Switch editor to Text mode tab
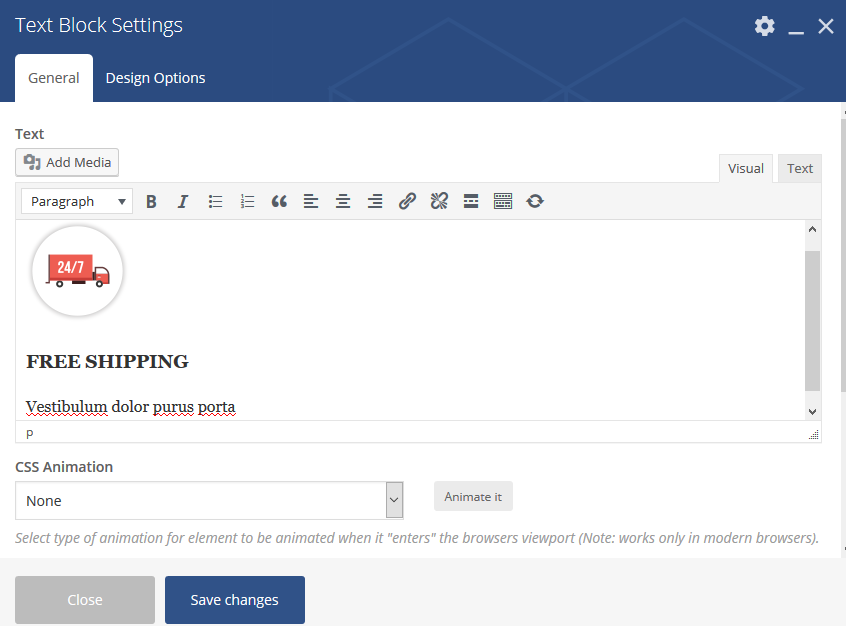The height and width of the screenshot is (626, 846). (x=799, y=168)
